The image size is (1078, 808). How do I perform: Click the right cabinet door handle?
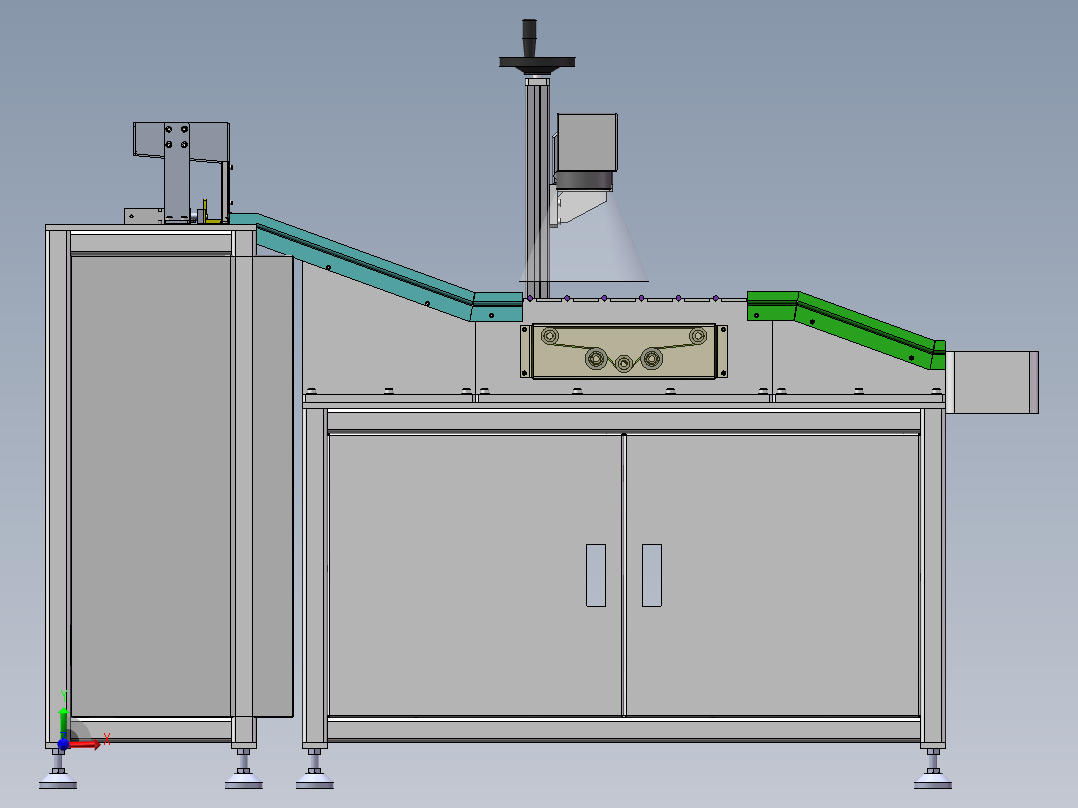(x=652, y=576)
